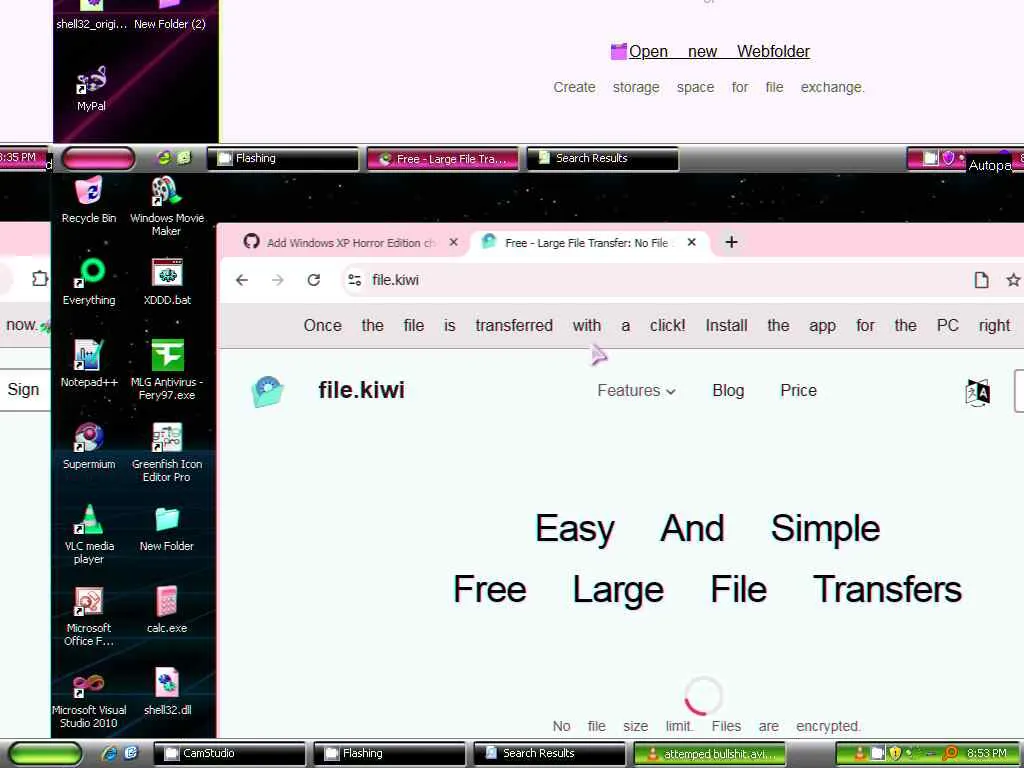Open the Supermium browser shortcut
This screenshot has width=1024, height=768.
pyautogui.click(x=89, y=445)
